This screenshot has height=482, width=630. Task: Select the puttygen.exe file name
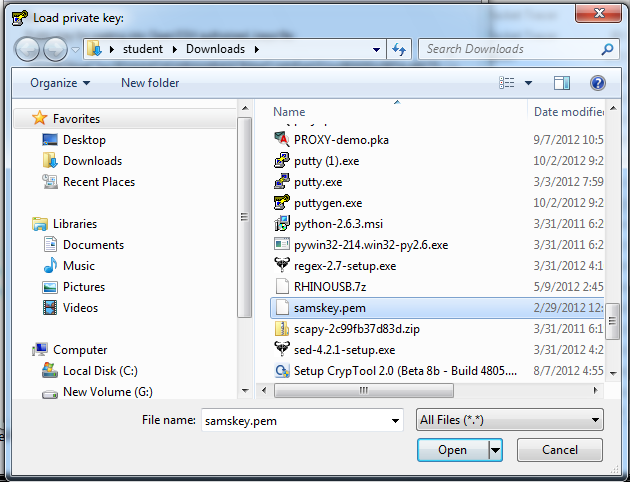point(328,203)
